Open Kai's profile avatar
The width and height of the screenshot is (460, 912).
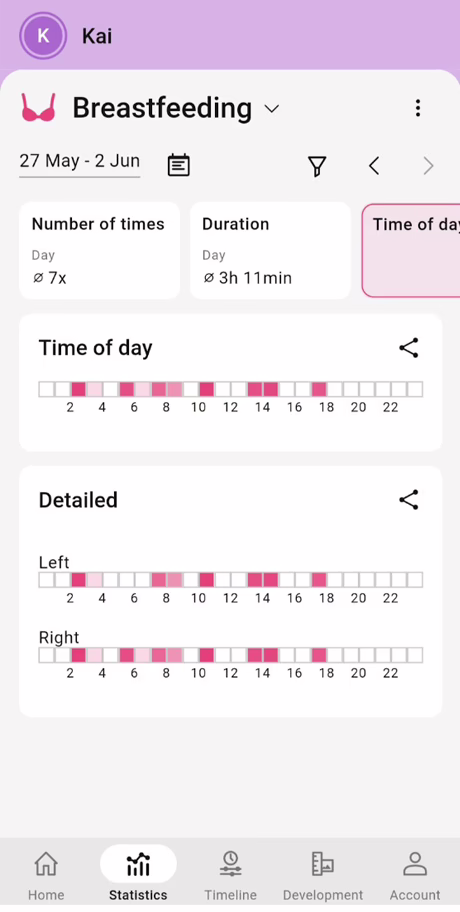(43, 35)
